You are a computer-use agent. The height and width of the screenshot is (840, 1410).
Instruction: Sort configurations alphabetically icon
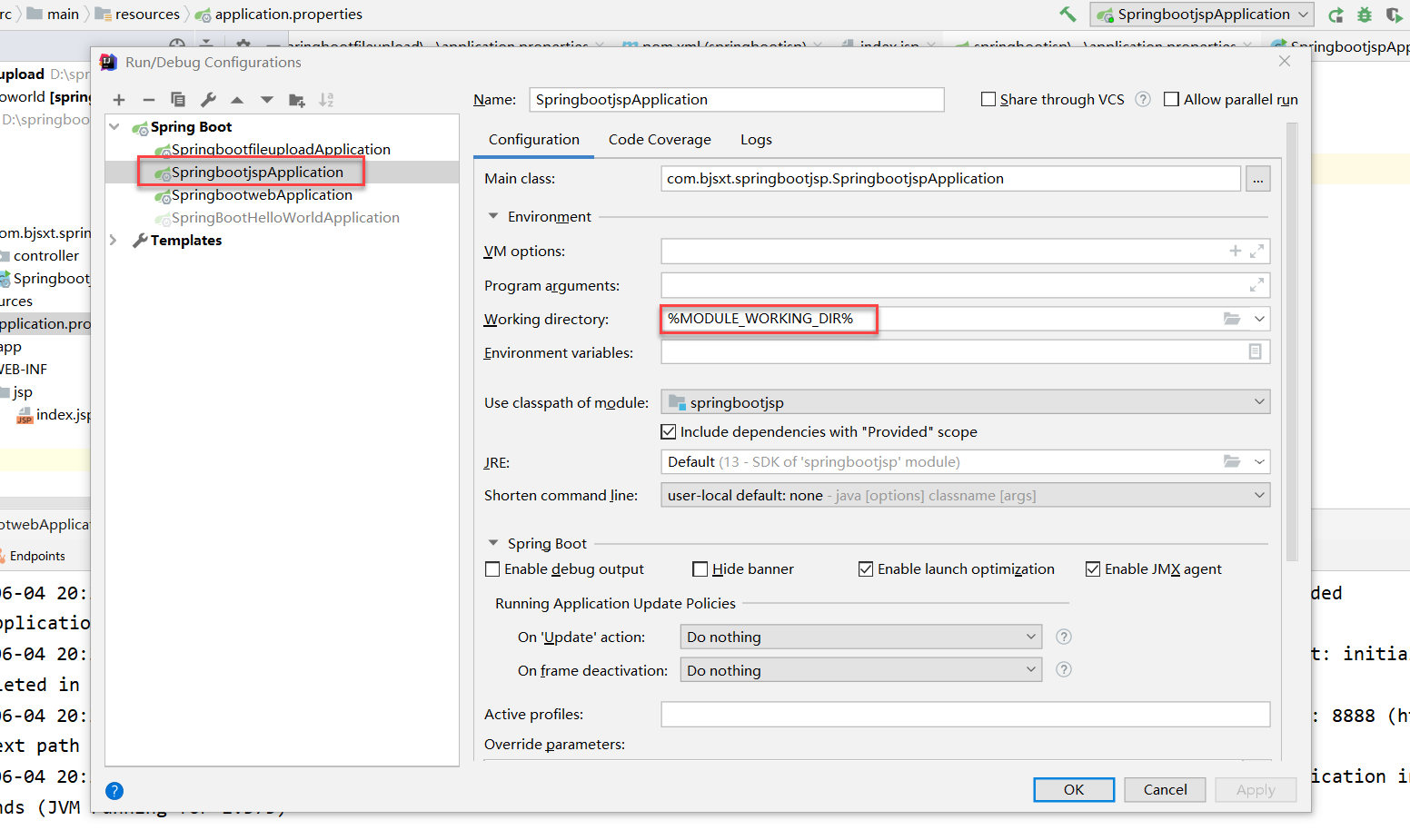326,100
